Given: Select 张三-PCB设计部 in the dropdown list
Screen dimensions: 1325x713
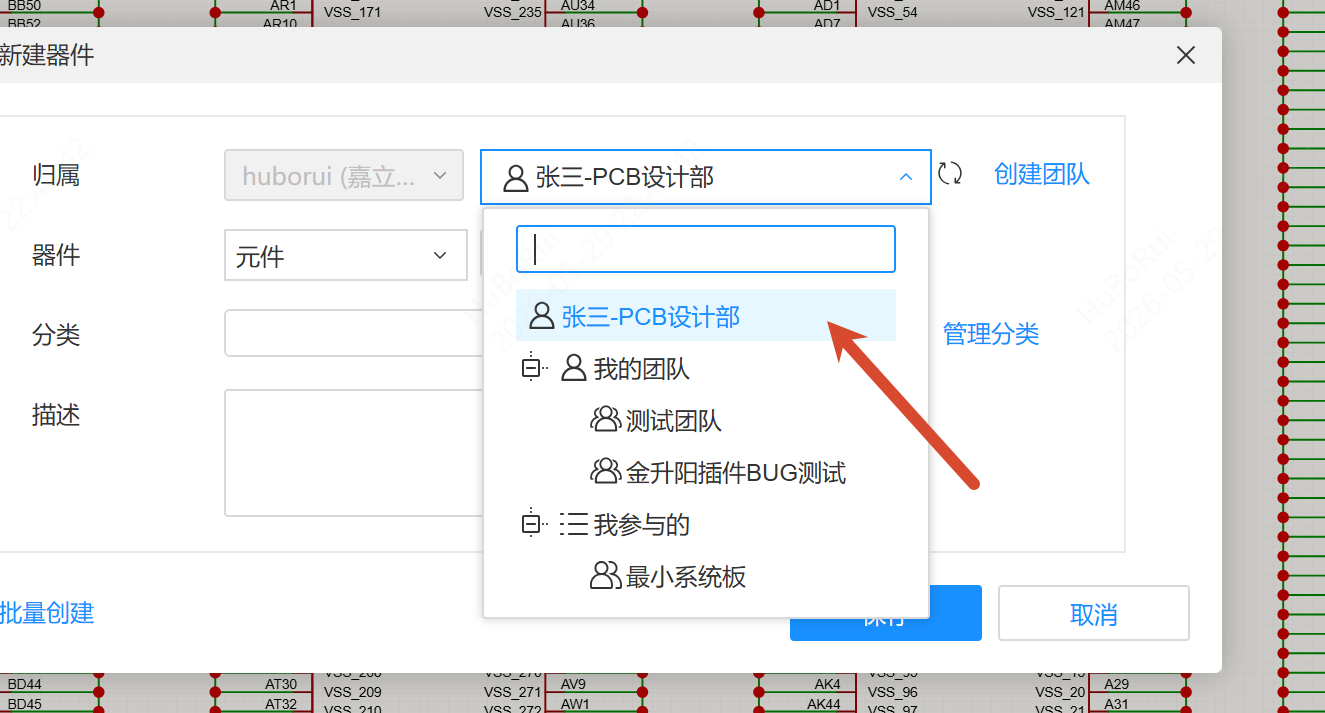Looking at the screenshot, I should point(706,316).
